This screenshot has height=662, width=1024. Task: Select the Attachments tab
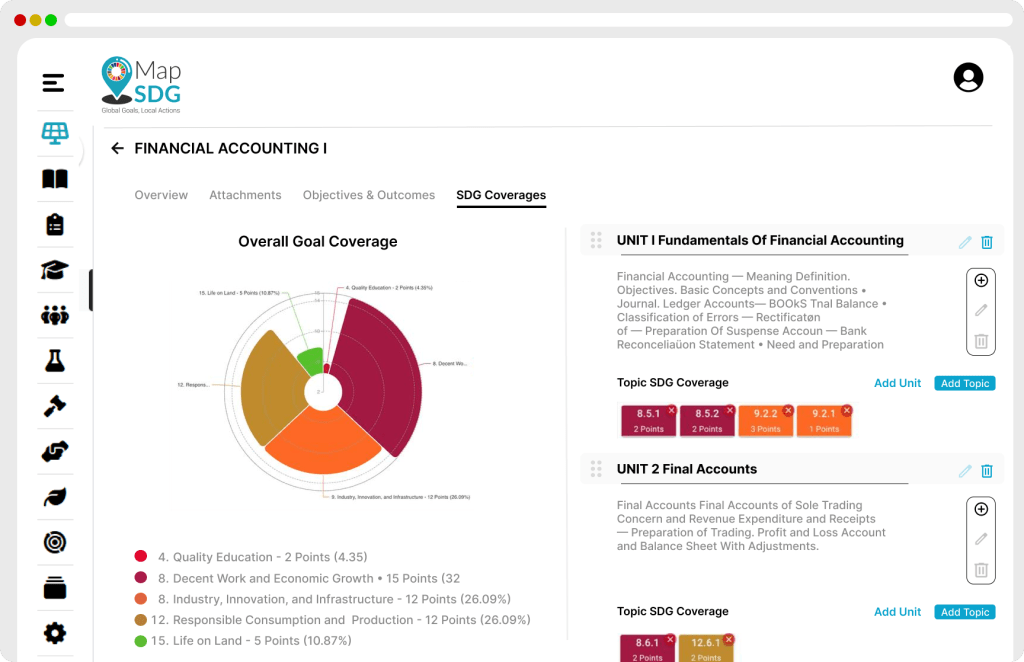(245, 195)
